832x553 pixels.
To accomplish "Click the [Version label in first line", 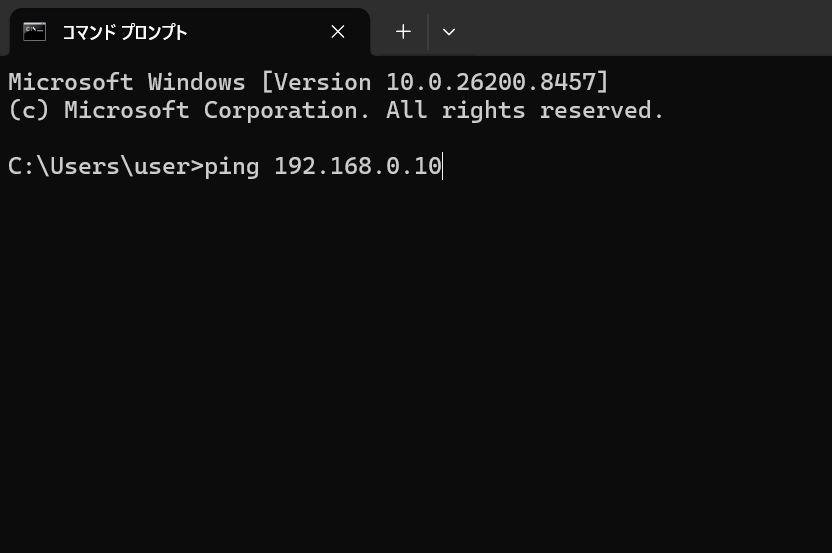I will pos(316,82).
